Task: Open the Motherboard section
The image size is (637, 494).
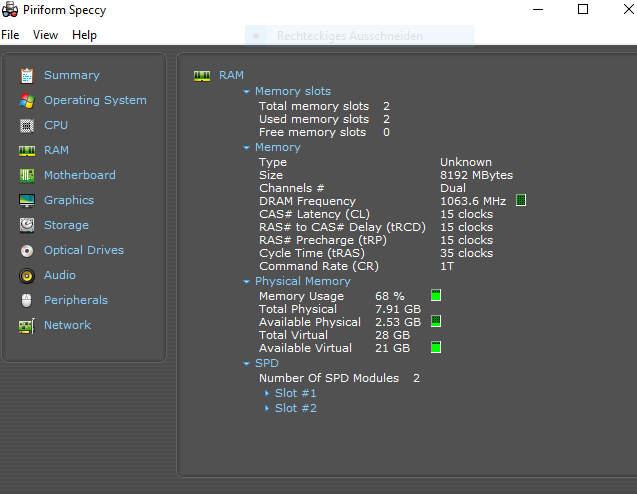Action: (x=80, y=175)
